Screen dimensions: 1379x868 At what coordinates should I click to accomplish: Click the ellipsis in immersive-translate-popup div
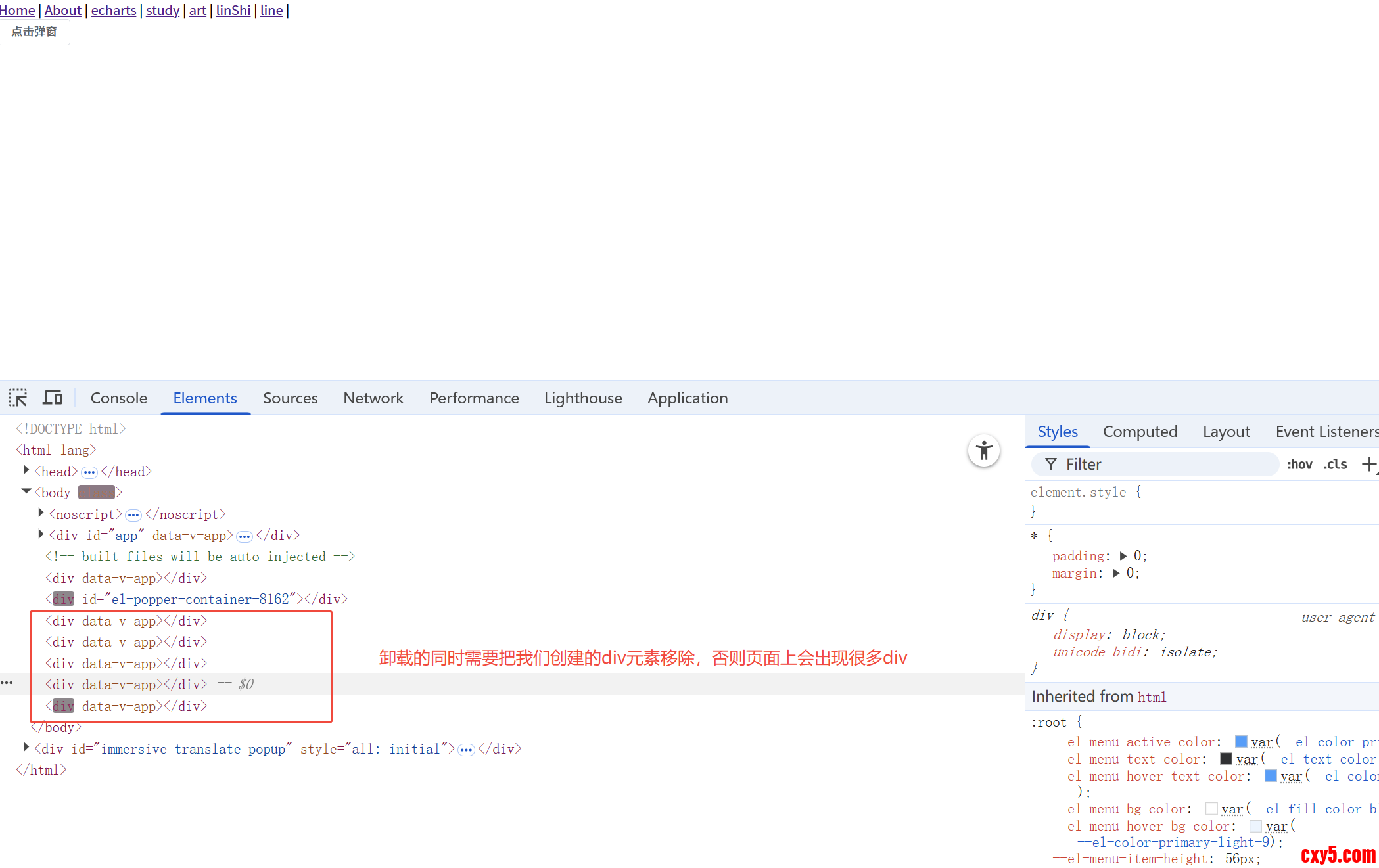466,750
